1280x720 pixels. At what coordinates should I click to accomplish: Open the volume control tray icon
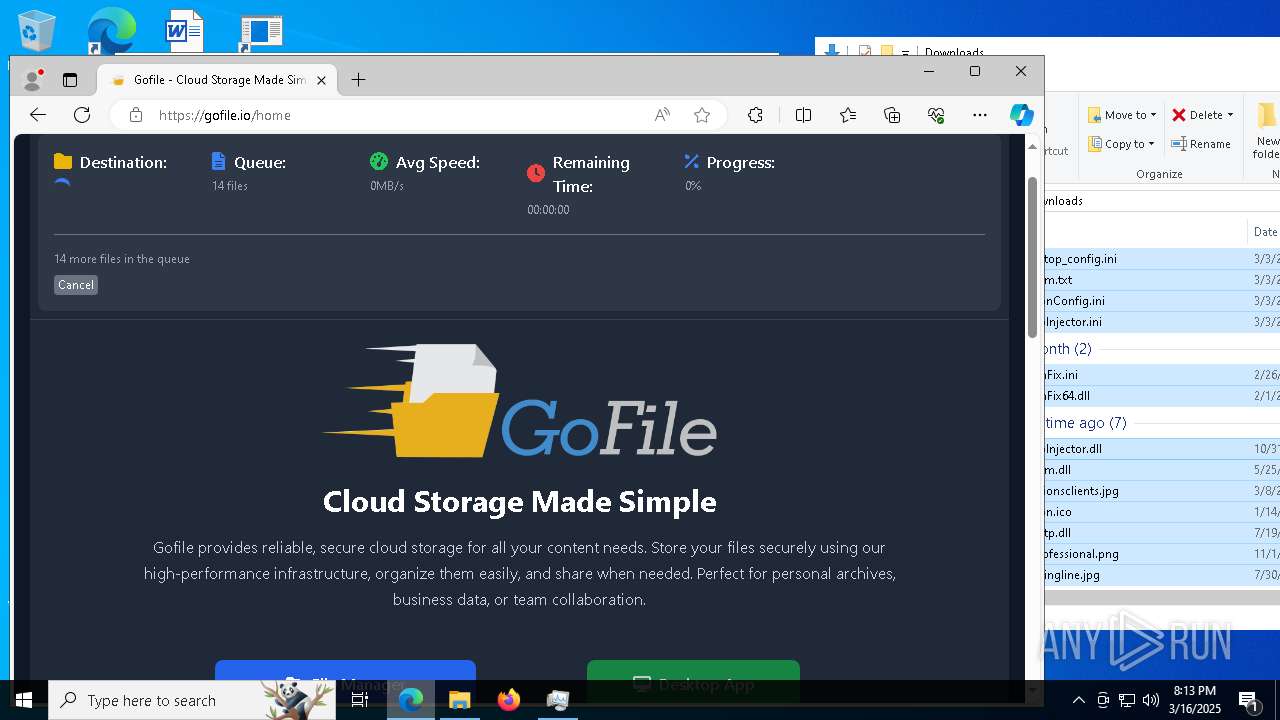pos(1151,700)
